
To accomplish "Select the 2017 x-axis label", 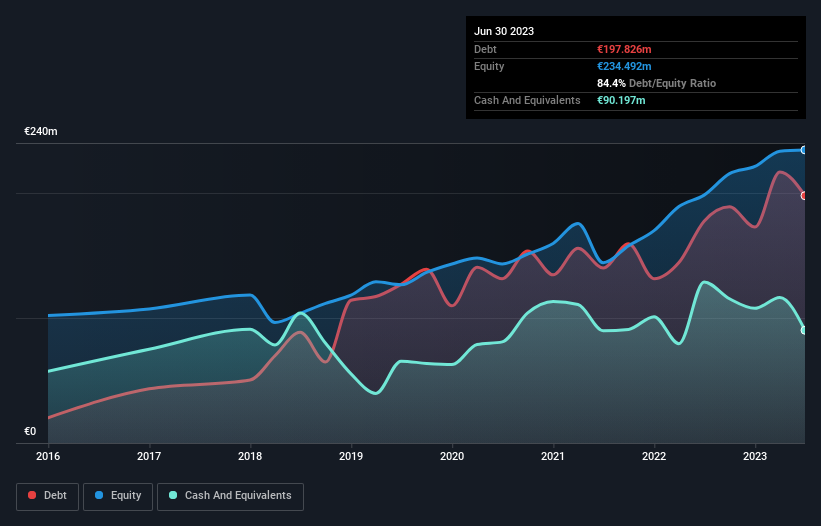I will point(149,456).
